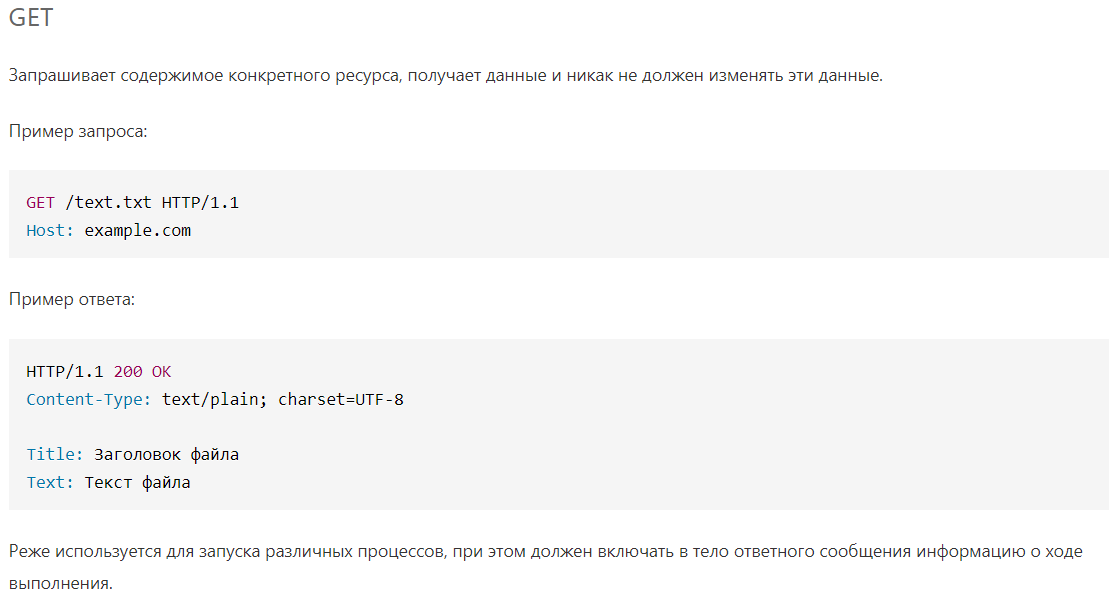Click 'Заголовок файла' in response code
The width and height of the screenshot is (1115, 598).
point(166,454)
